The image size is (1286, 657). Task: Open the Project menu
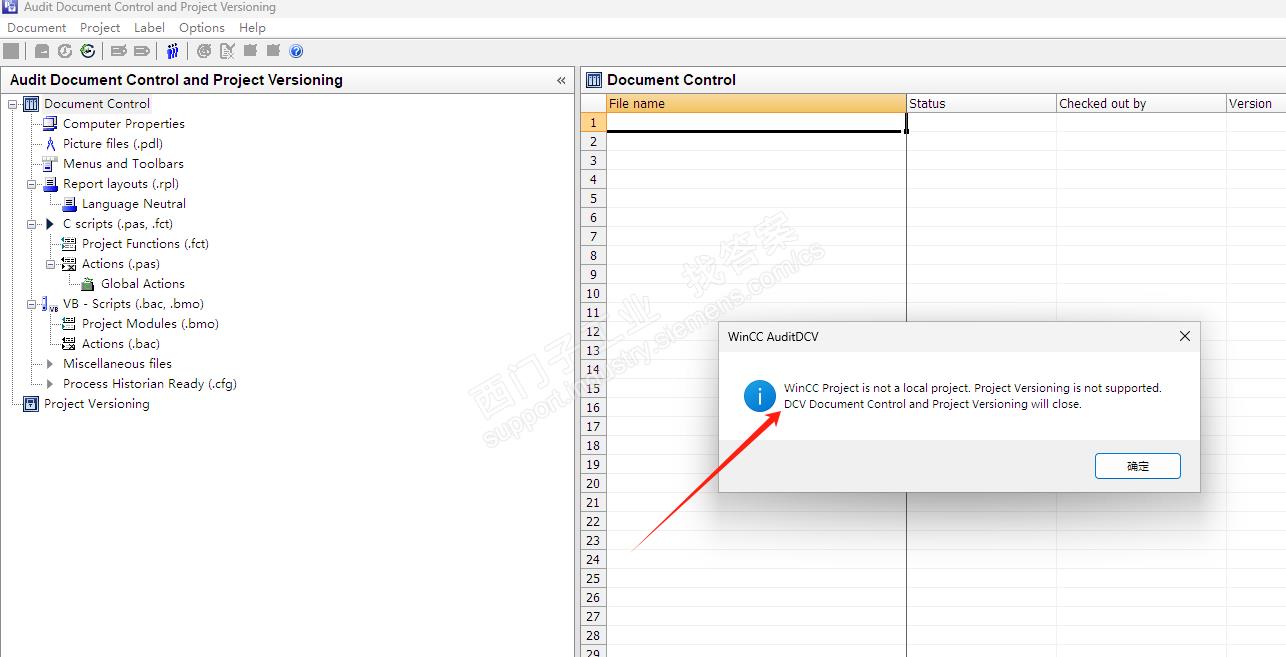point(100,28)
